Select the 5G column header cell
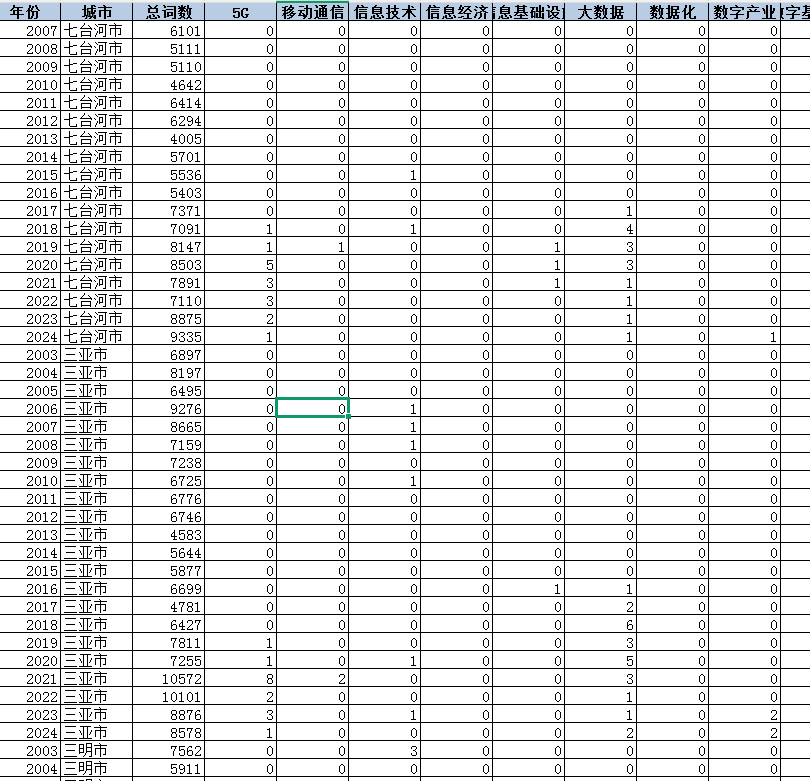The image size is (810, 781). click(x=240, y=12)
